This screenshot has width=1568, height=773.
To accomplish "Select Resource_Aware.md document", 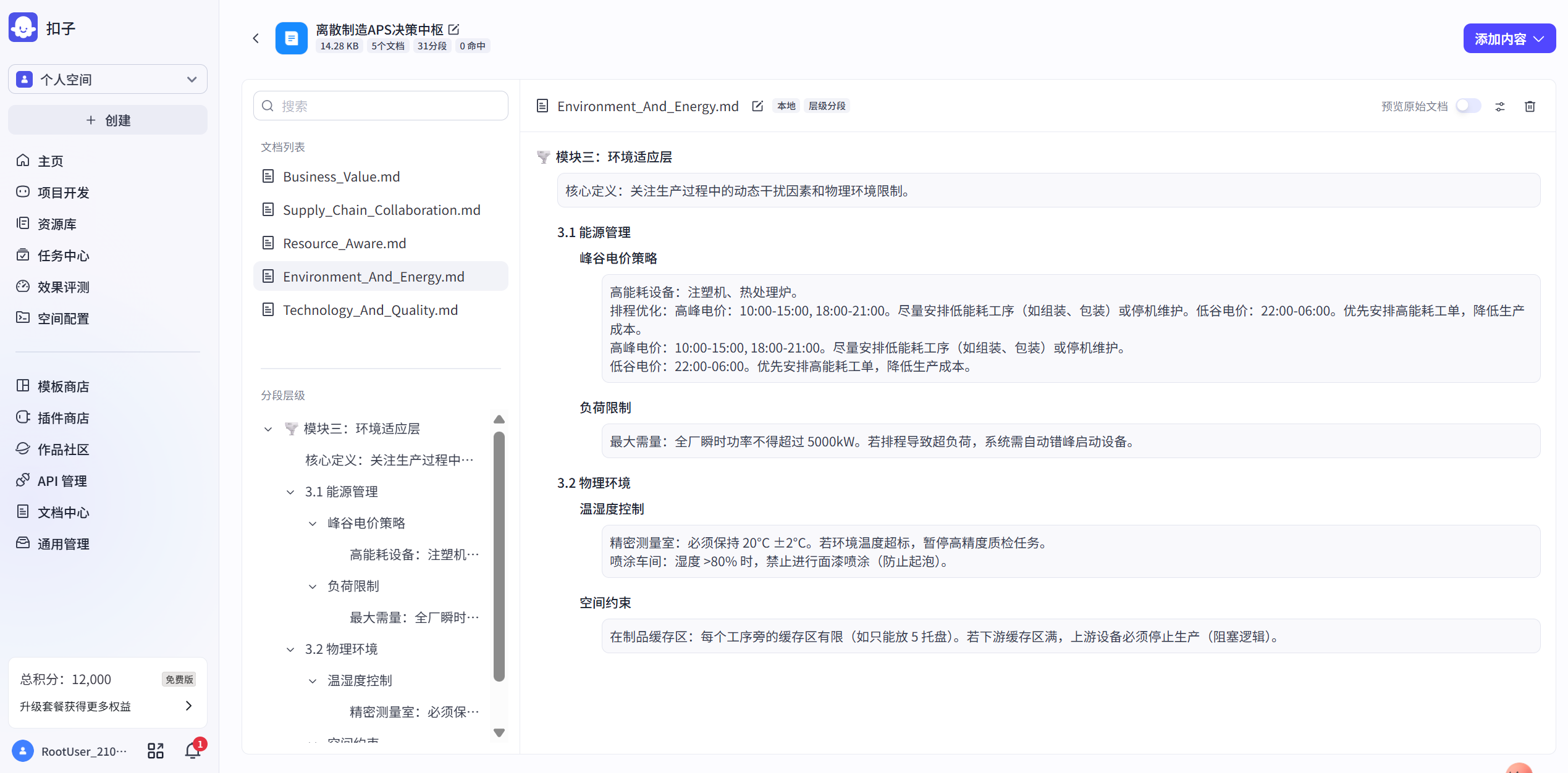I will click(x=381, y=243).
